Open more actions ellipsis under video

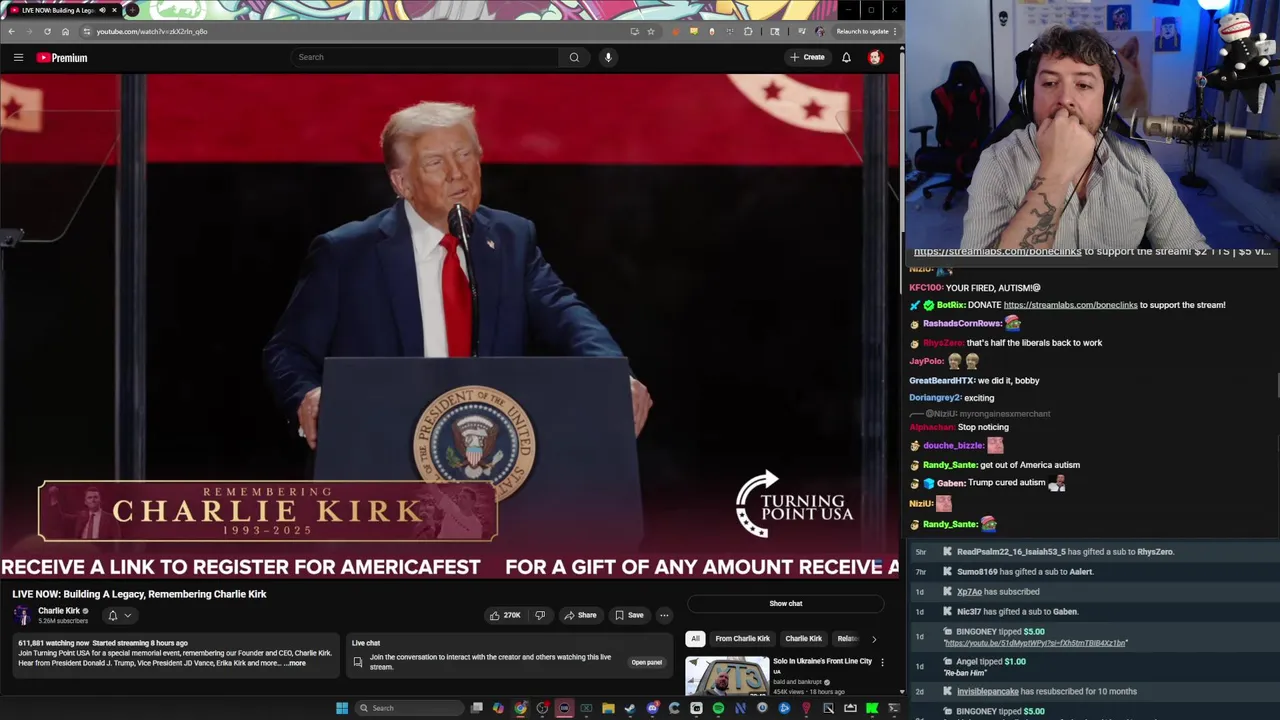click(x=664, y=615)
